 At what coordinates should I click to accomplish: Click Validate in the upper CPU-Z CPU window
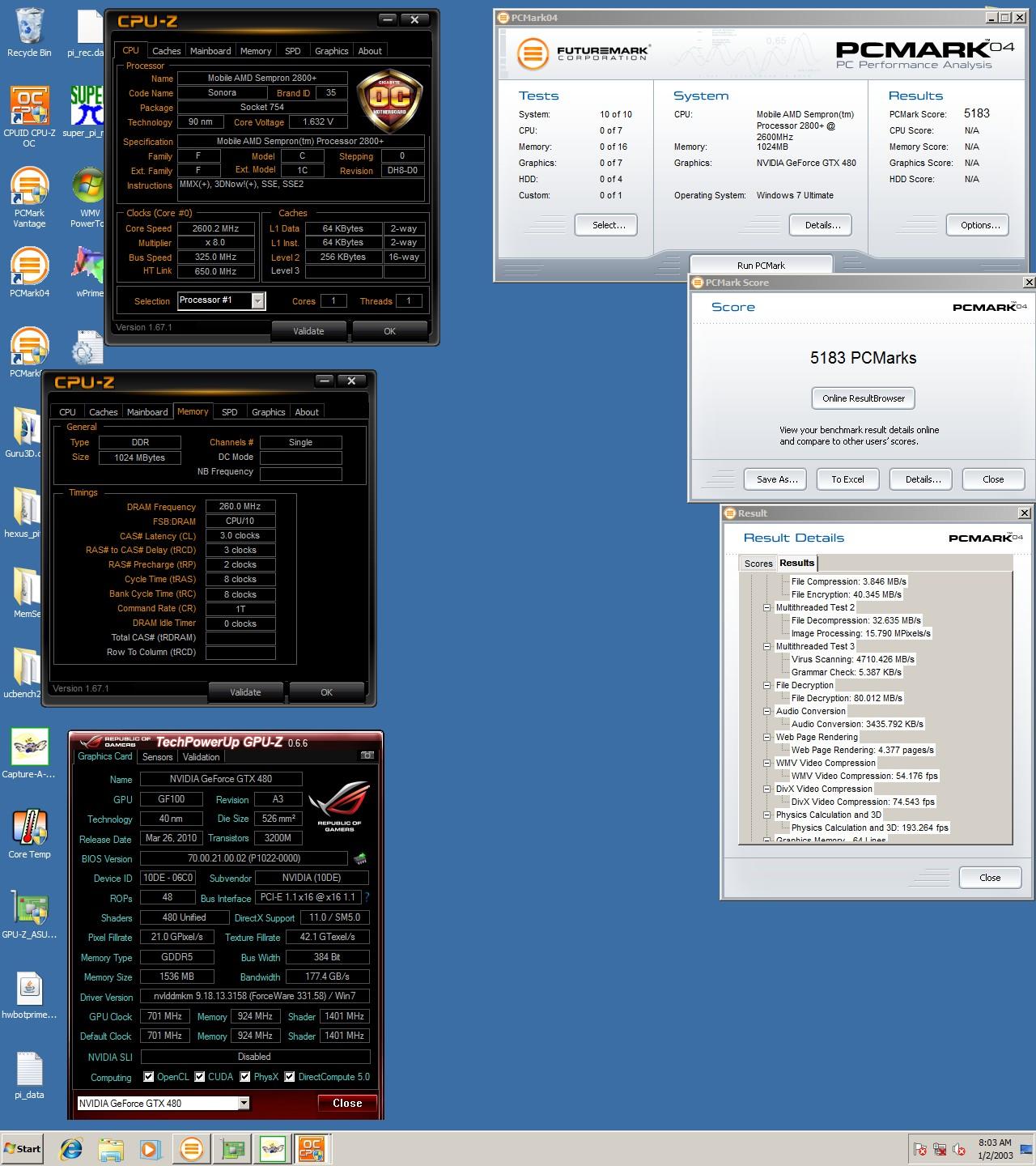click(308, 331)
